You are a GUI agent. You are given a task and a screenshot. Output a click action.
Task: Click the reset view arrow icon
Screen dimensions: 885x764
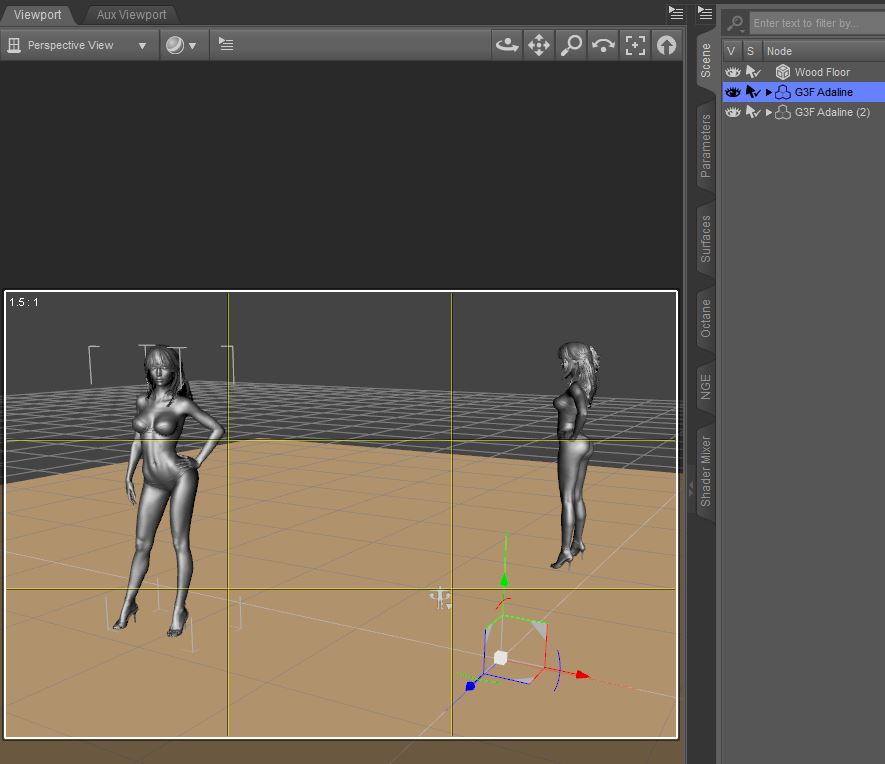(x=666, y=45)
